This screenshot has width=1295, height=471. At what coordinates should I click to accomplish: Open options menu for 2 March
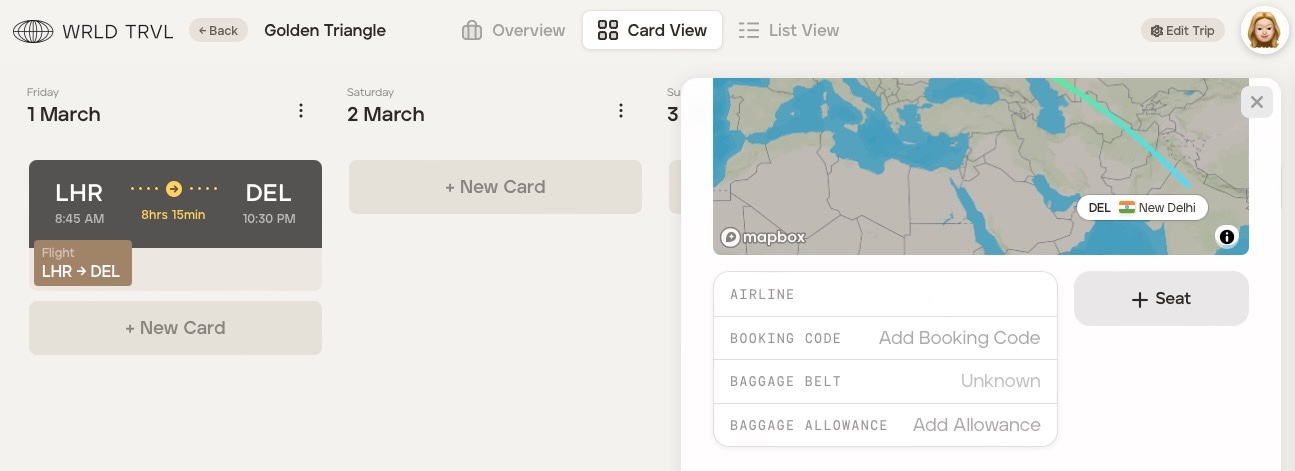click(621, 111)
